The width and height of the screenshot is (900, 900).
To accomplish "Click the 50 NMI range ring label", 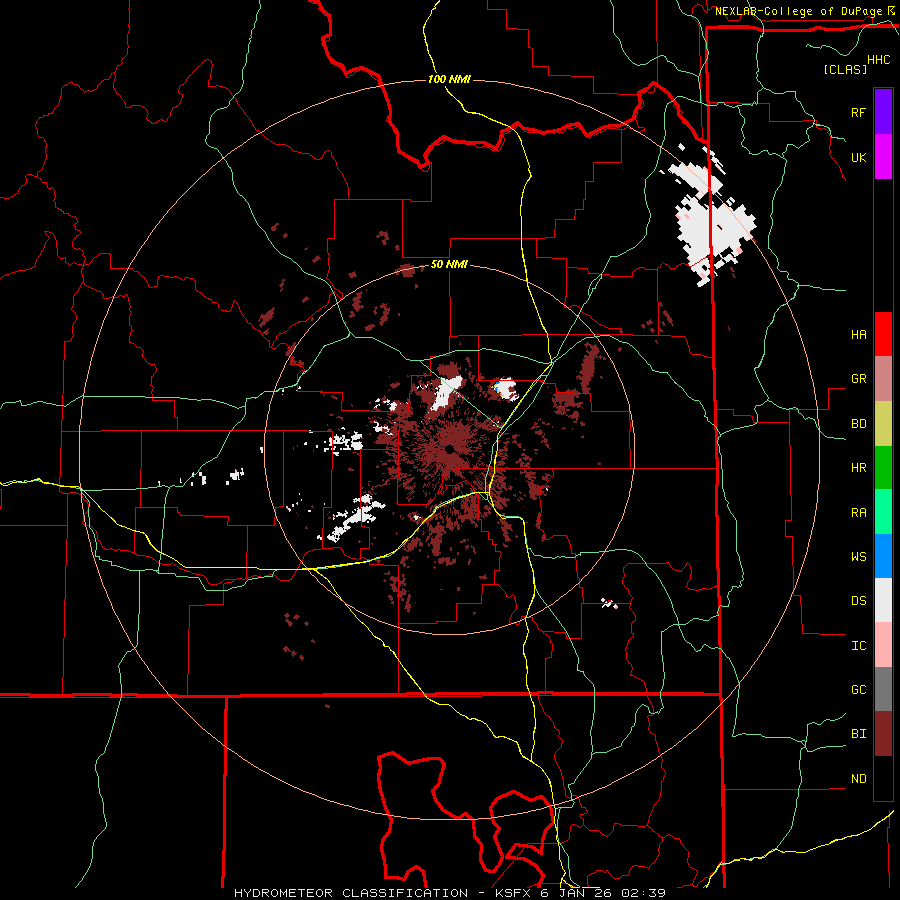I will [449, 265].
